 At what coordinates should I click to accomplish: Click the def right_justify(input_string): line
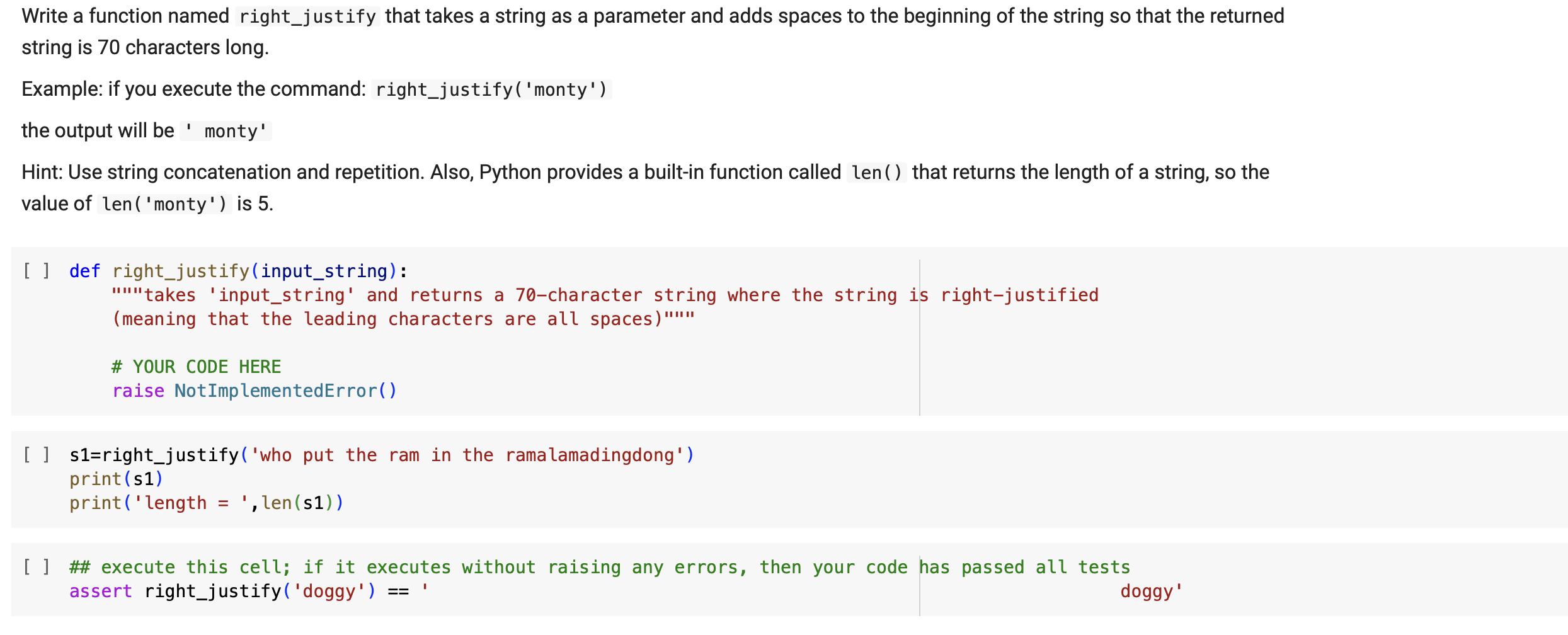point(236,270)
